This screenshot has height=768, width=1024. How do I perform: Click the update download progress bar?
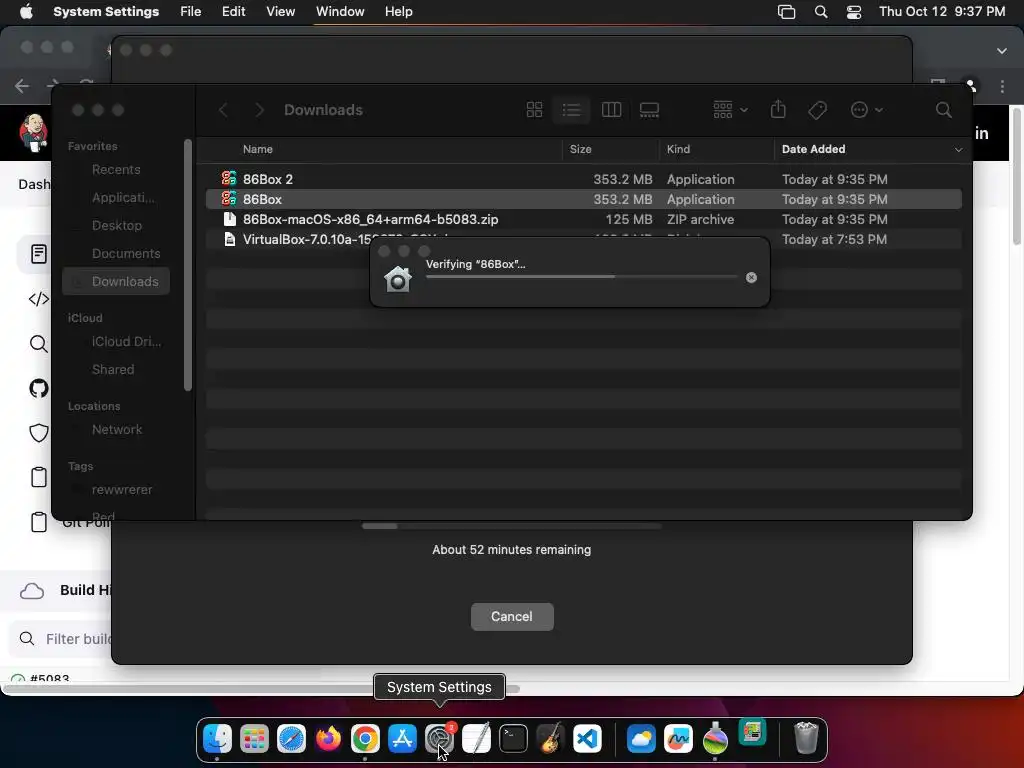512,526
